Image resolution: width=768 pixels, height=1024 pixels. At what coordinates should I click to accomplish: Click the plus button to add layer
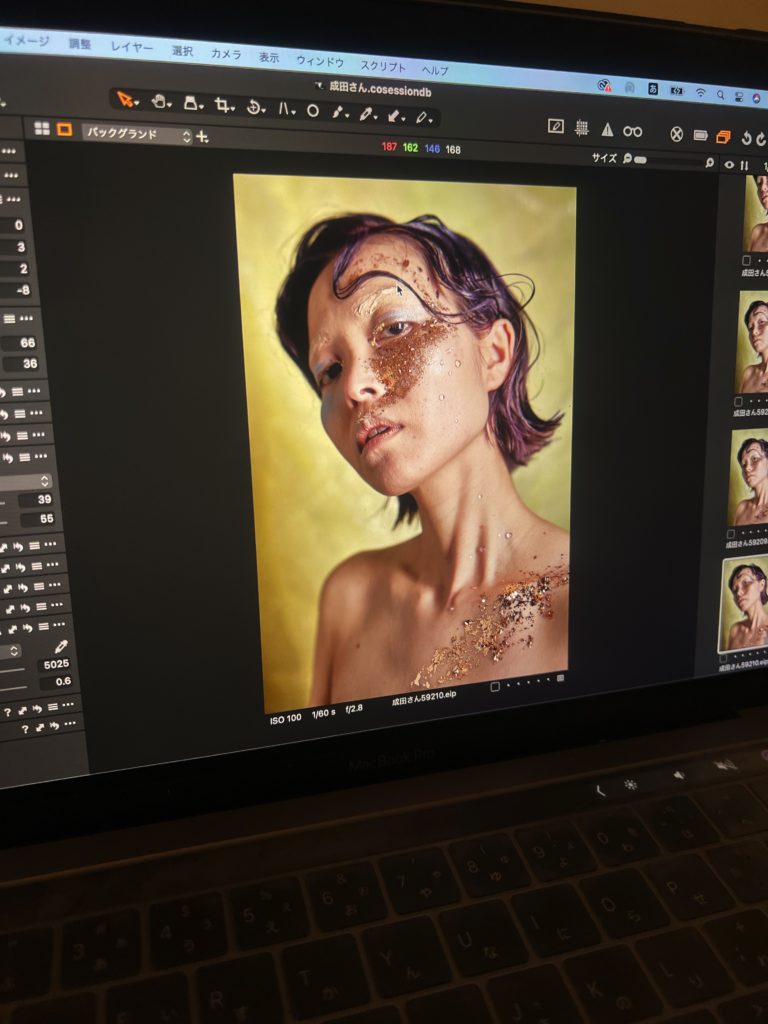point(203,137)
